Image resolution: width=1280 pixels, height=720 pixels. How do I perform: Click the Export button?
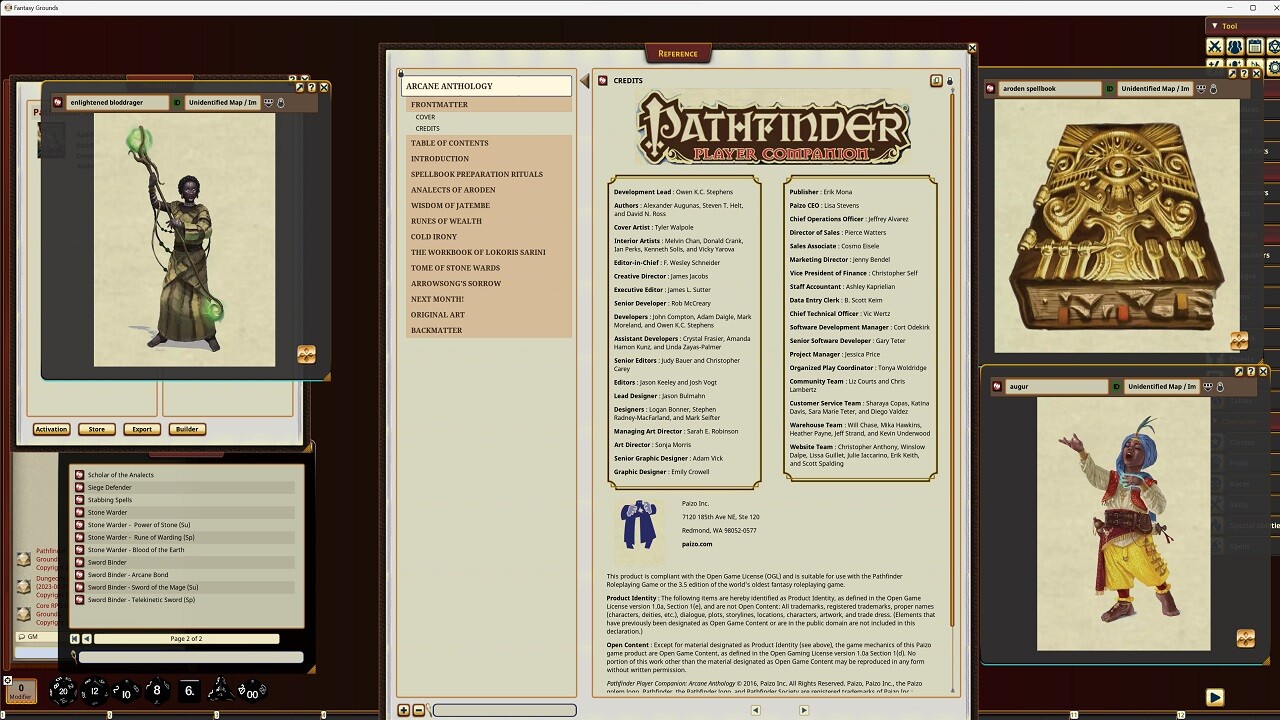coord(141,429)
